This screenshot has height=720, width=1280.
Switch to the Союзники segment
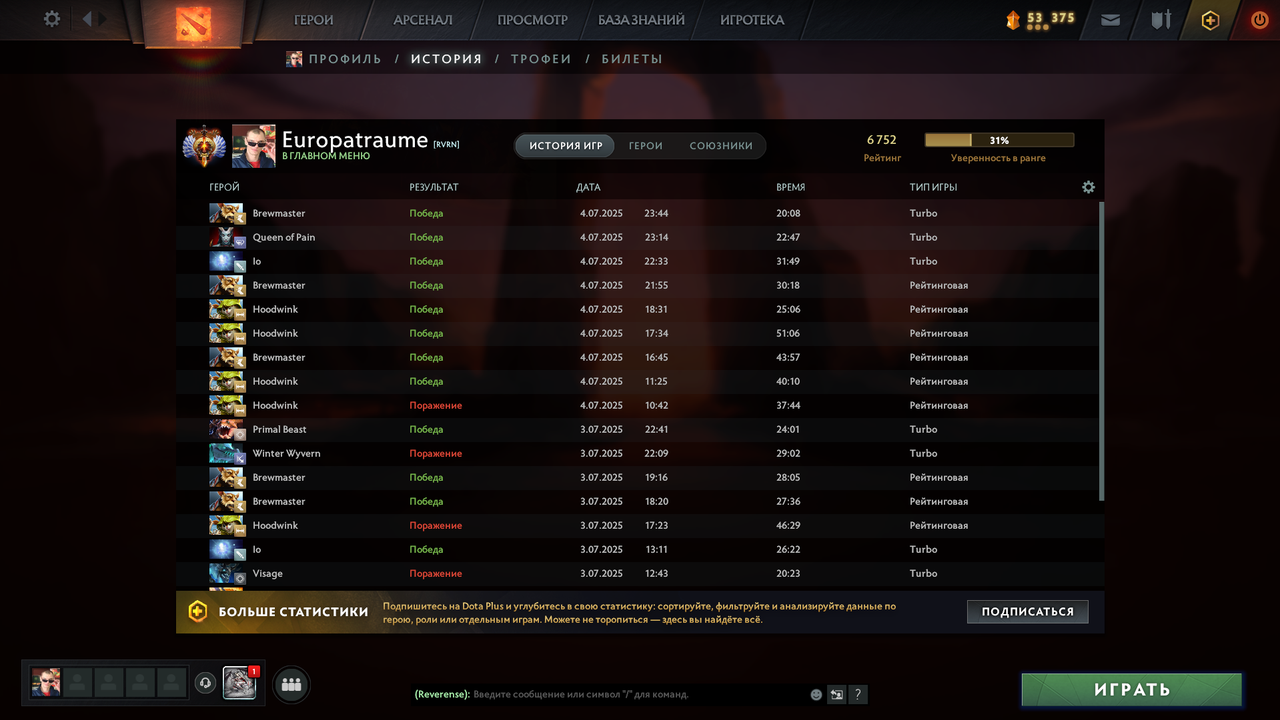(x=721, y=146)
